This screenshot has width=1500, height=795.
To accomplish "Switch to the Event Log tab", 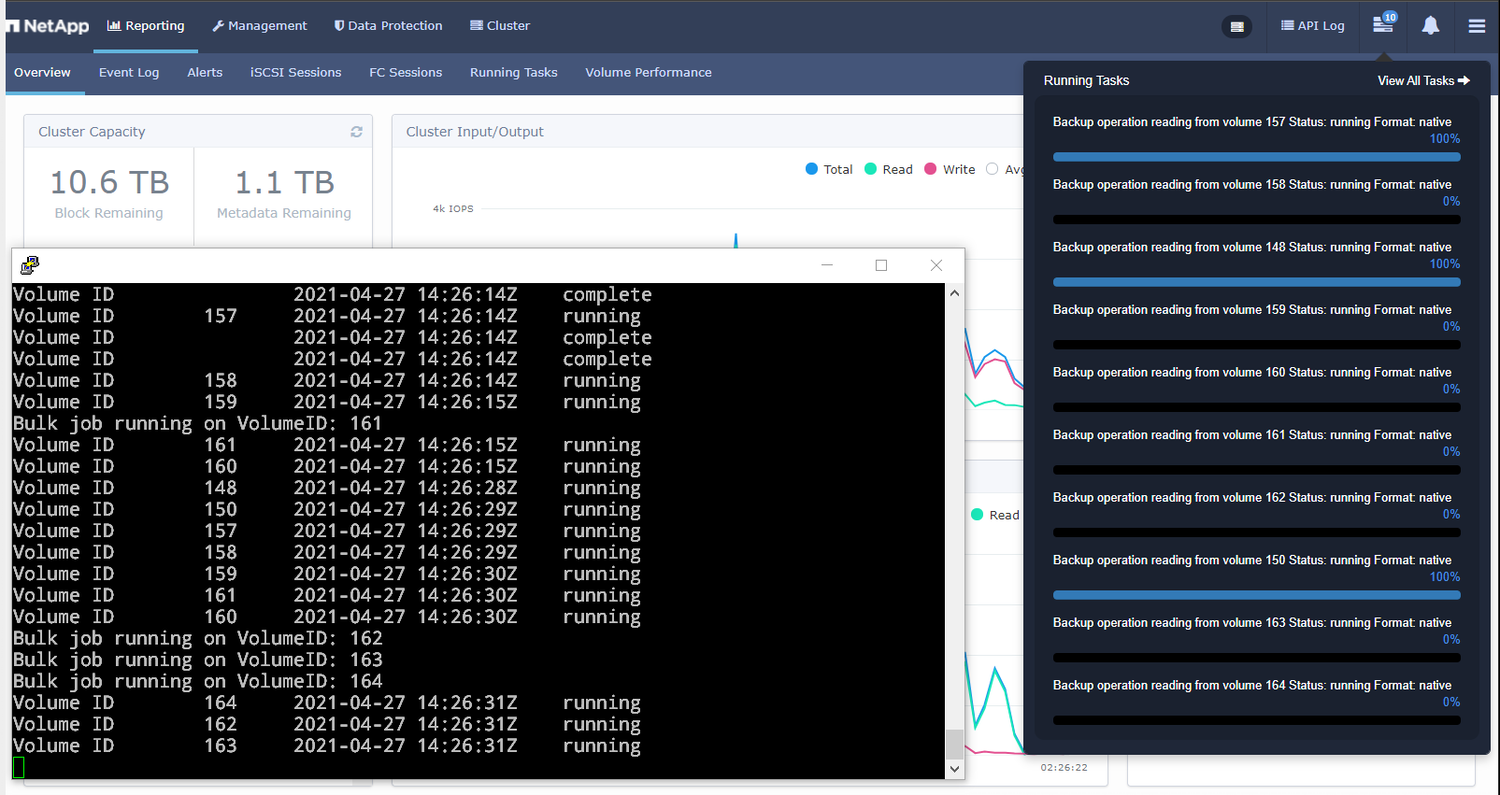I will pyautogui.click(x=129, y=72).
